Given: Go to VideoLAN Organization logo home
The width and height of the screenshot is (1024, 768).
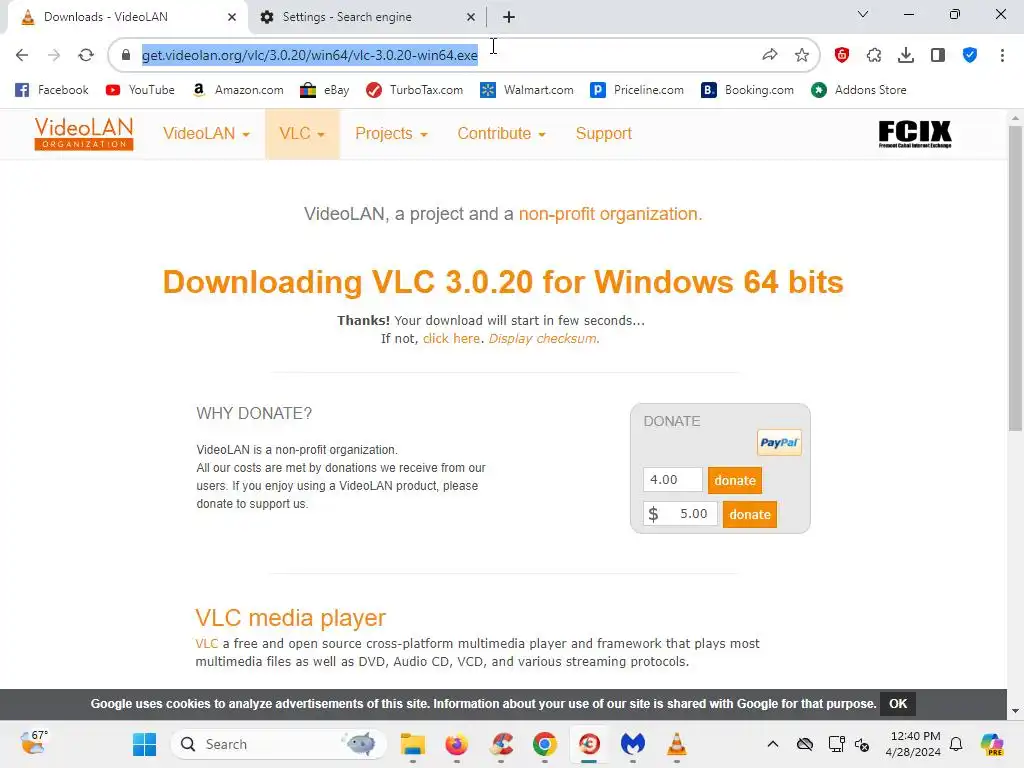Looking at the screenshot, I should (84, 133).
